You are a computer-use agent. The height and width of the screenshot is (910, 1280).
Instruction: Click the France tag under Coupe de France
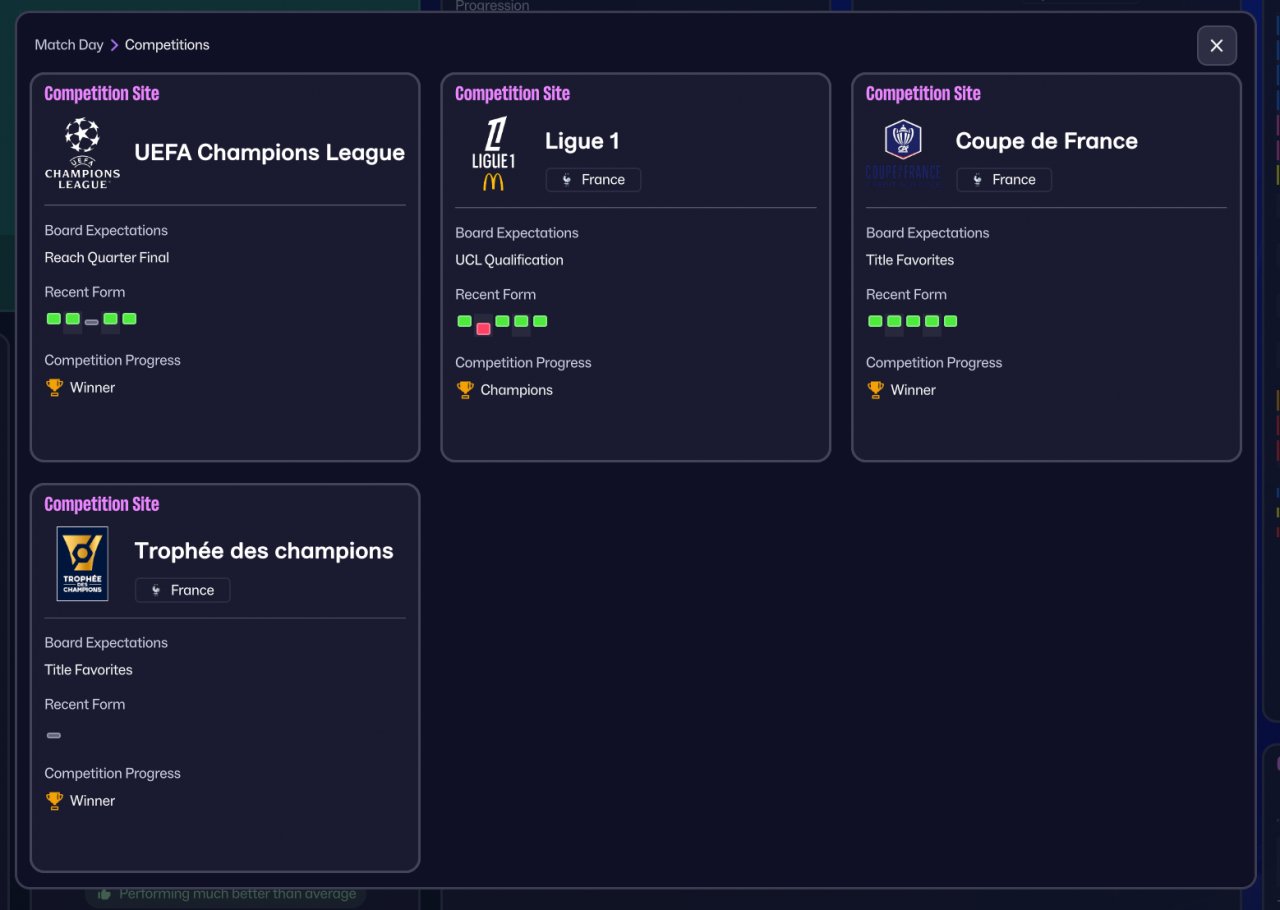point(1004,180)
